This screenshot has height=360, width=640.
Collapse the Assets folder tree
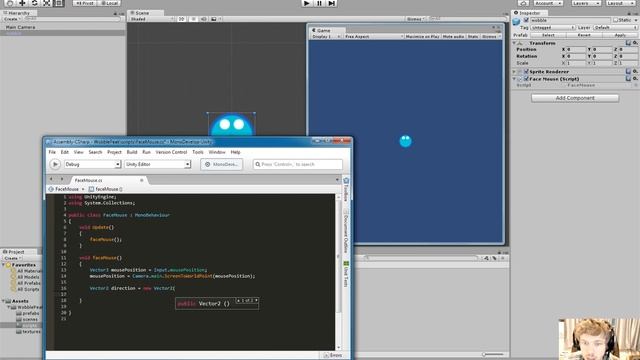[x=3, y=301]
